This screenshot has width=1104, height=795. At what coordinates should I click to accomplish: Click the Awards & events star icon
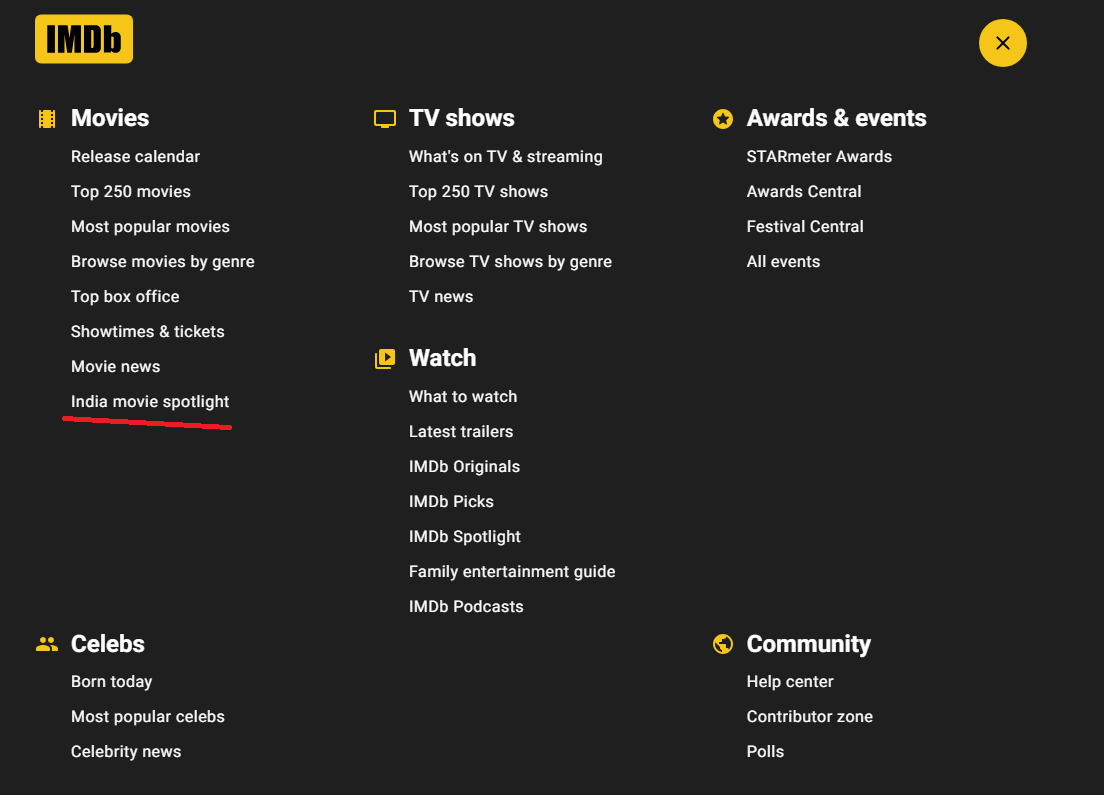coord(722,119)
